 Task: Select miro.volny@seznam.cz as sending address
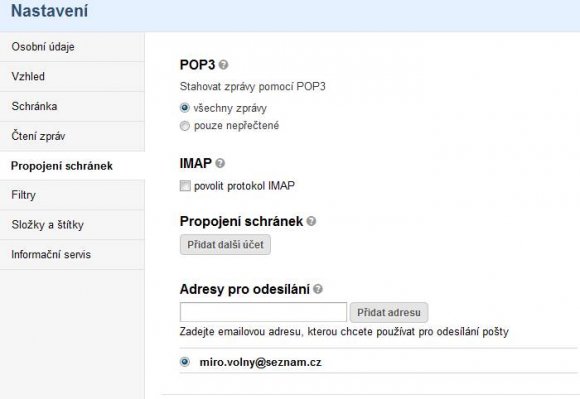pyautogui.click(x=185, y=362)
